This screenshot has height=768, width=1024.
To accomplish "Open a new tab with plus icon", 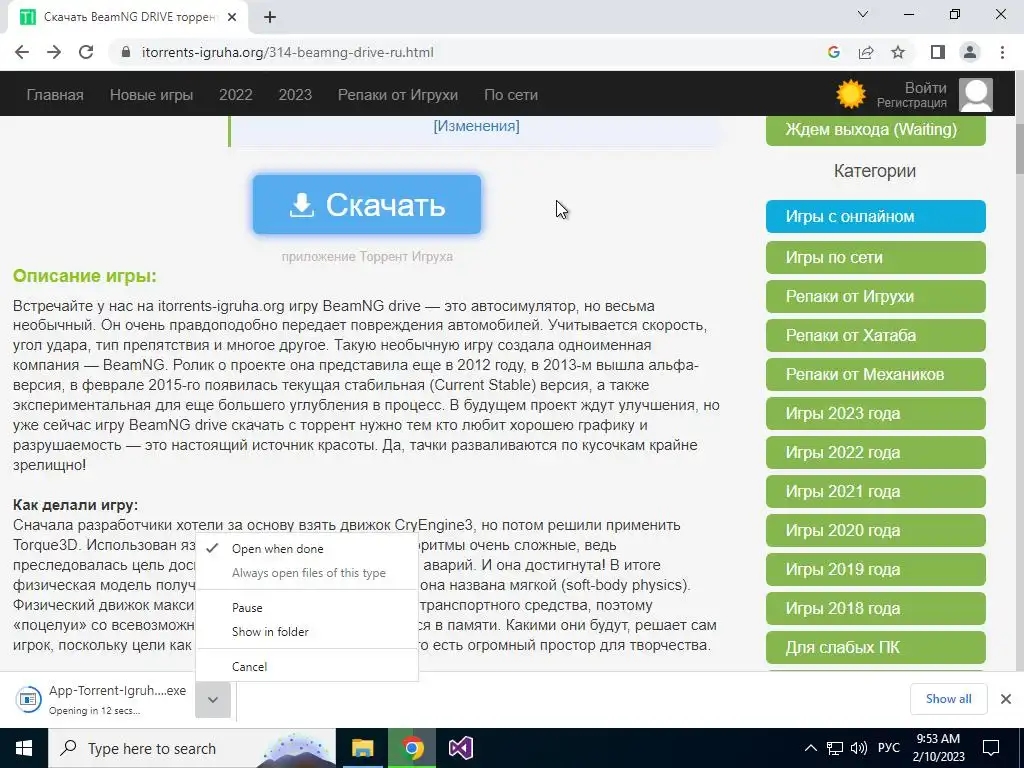I will pos(270,17).
